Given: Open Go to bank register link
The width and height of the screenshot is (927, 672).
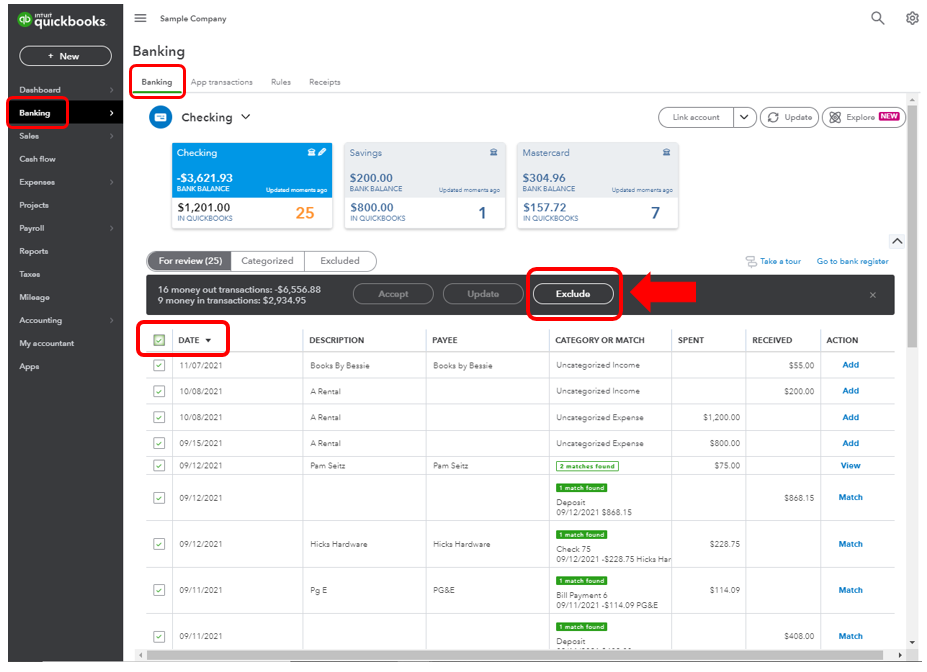Looking at the screenshot, I should pos(853,261).
